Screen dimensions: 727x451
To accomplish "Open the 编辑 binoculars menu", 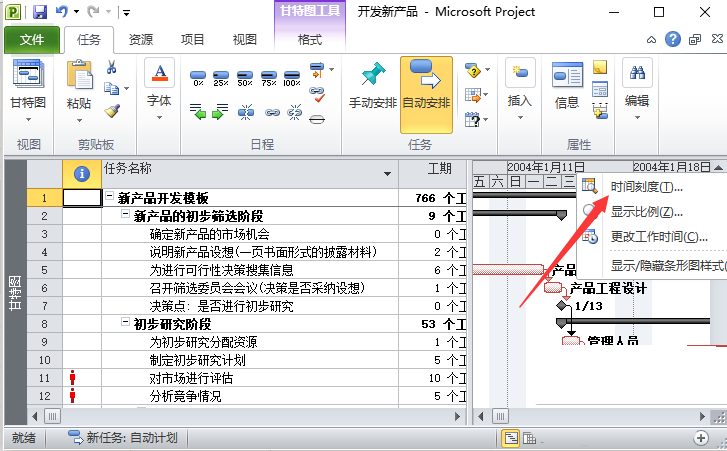I will coord(637,89).
